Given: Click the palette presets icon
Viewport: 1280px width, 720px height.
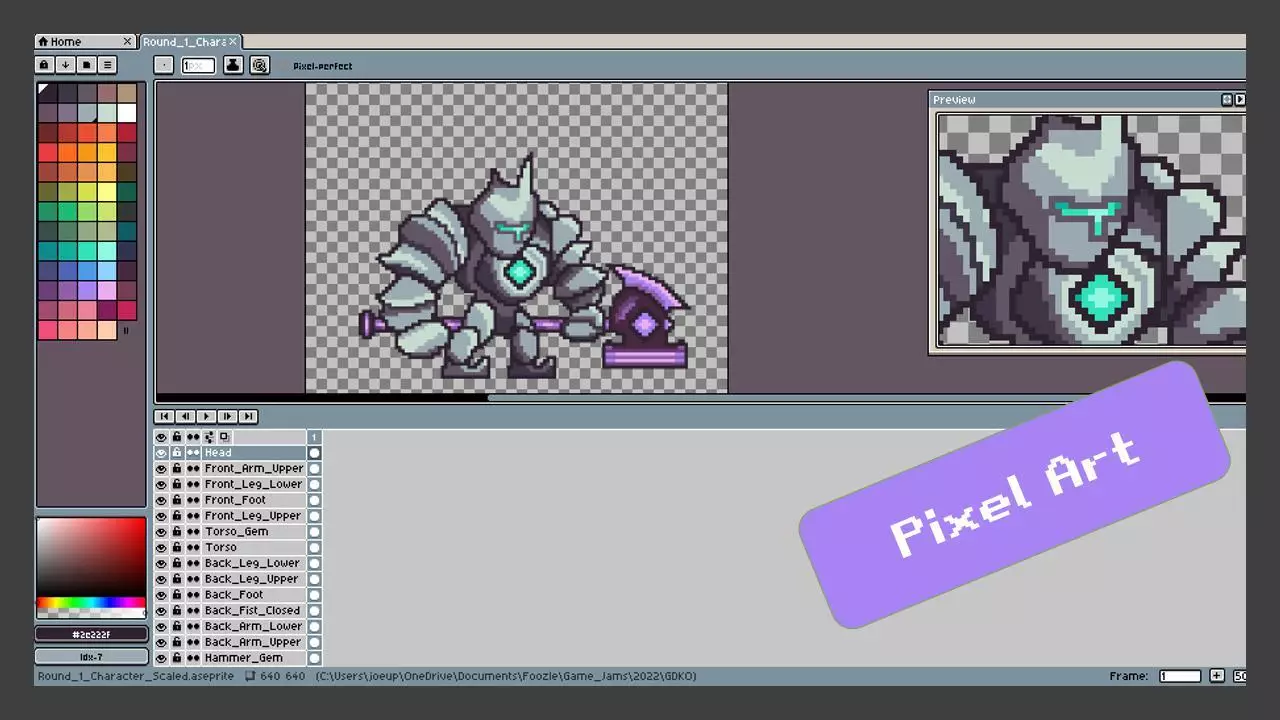Looking at the screenshot, I should [87, 65].
